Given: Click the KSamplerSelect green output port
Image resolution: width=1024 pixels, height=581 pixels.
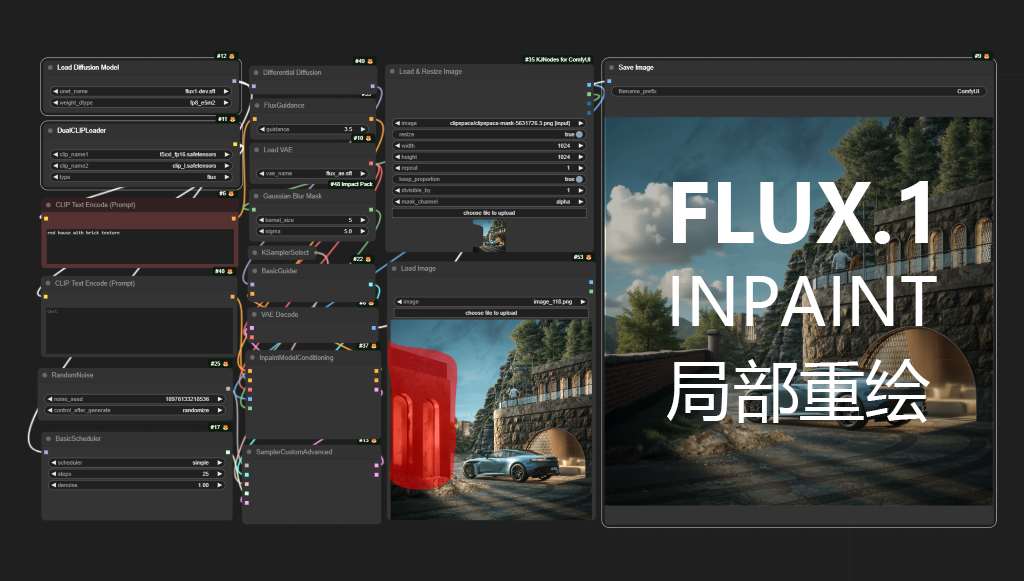Looking at the screenshot, I should 316,253.
